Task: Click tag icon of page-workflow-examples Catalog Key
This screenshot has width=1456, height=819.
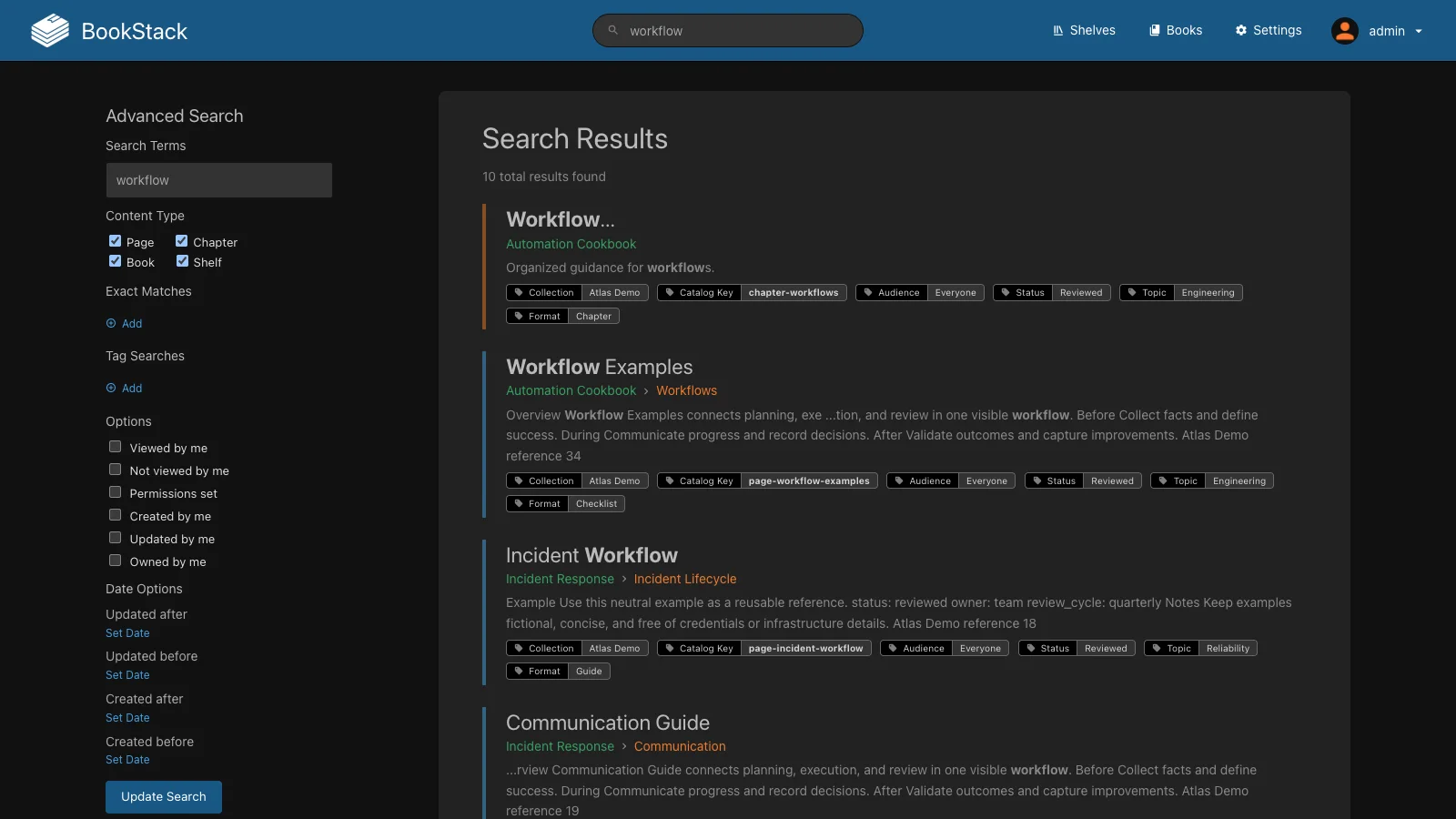Action: 670,480
